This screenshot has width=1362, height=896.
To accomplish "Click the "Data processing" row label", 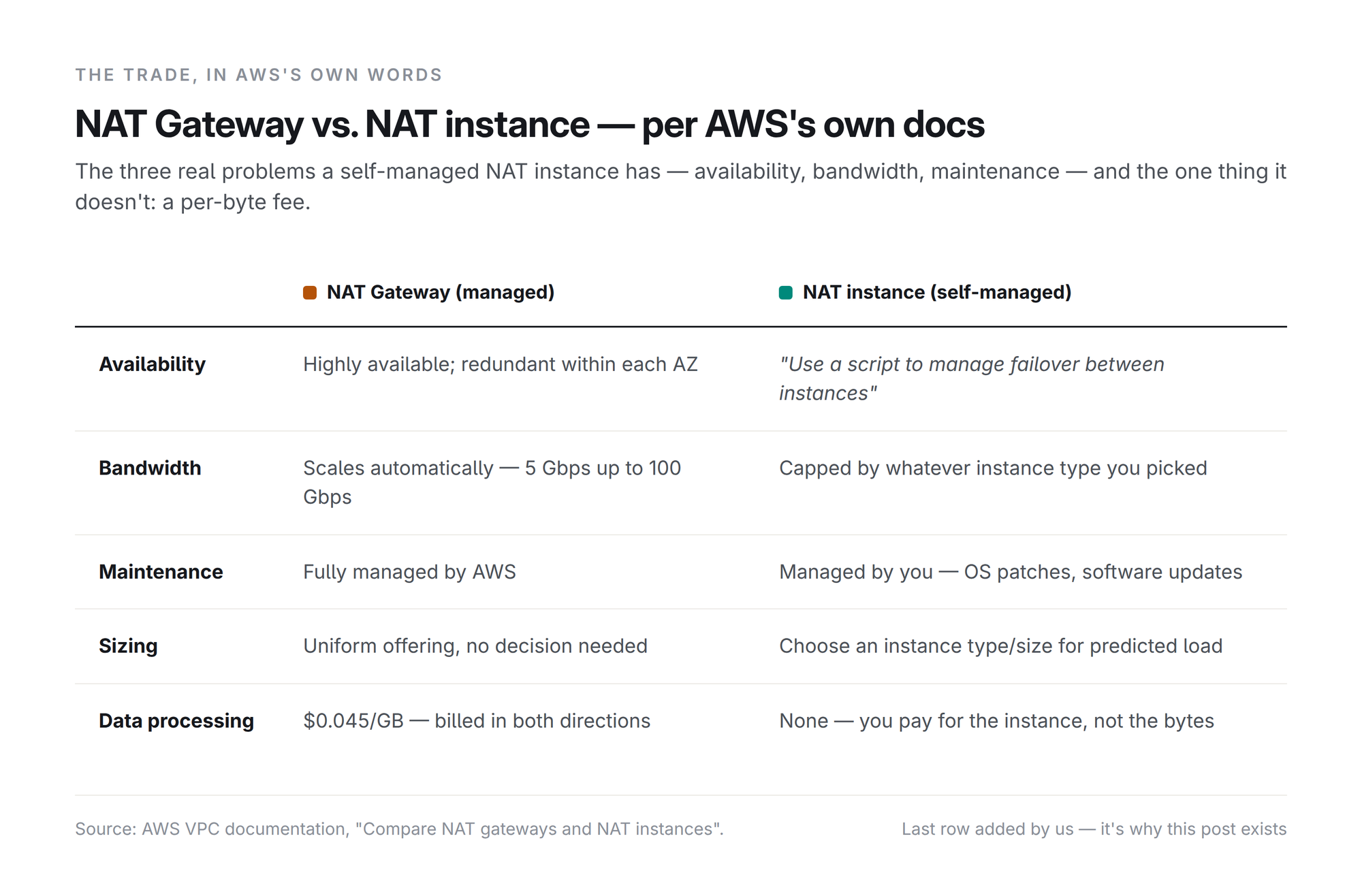I will click(176, 721).
